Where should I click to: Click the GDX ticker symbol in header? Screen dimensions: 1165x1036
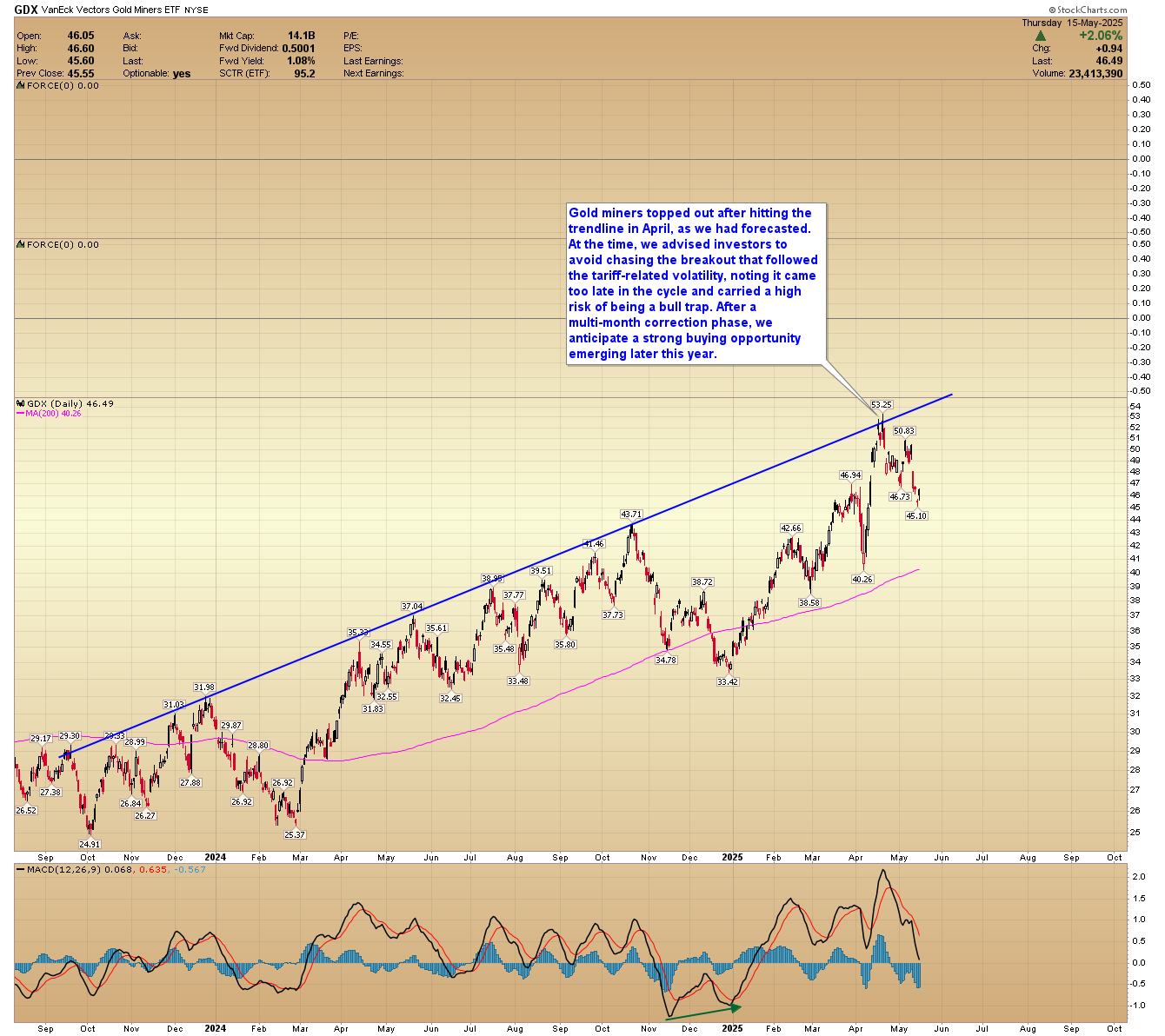26,10
